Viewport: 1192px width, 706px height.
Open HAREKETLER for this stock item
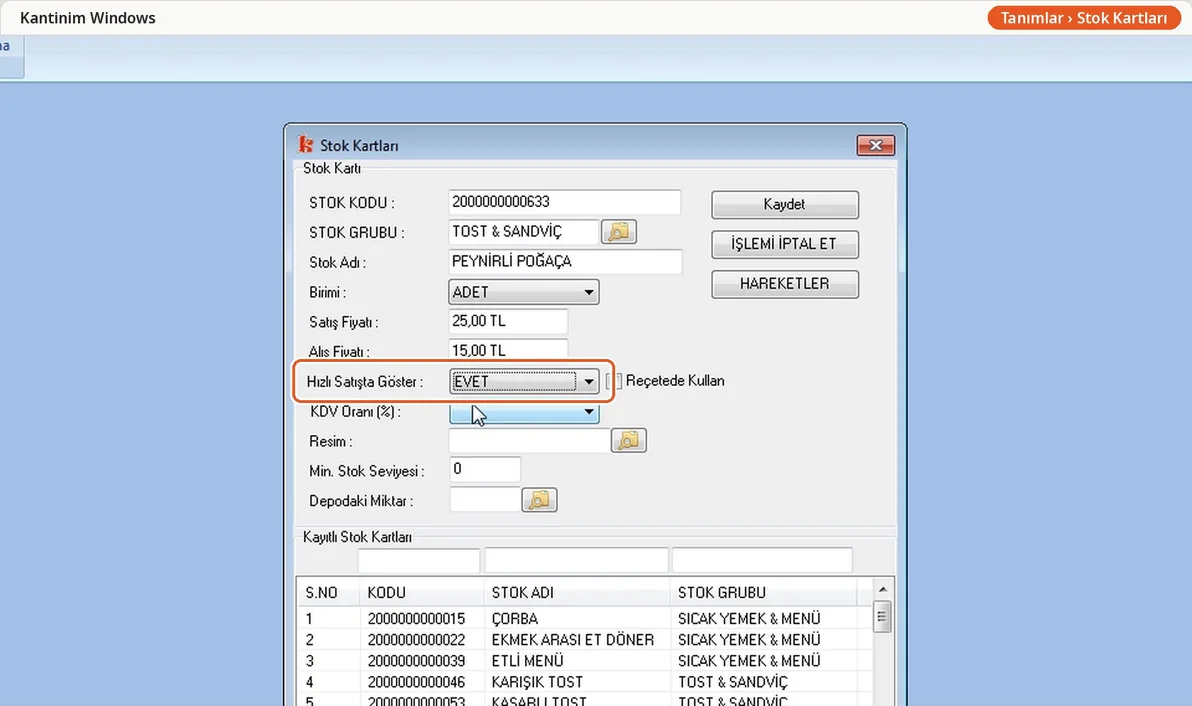coord(785,284)
